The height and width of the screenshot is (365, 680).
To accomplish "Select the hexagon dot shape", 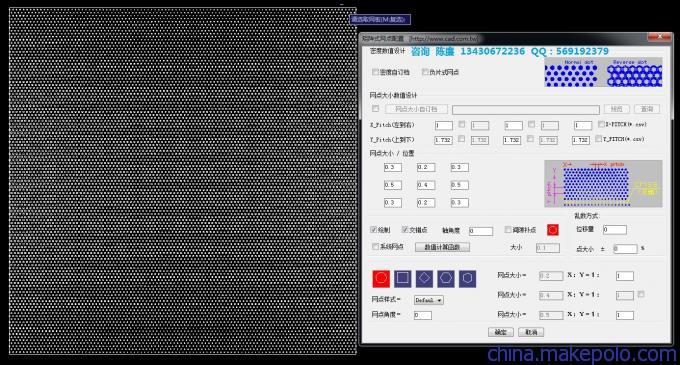I will [468, 278].
